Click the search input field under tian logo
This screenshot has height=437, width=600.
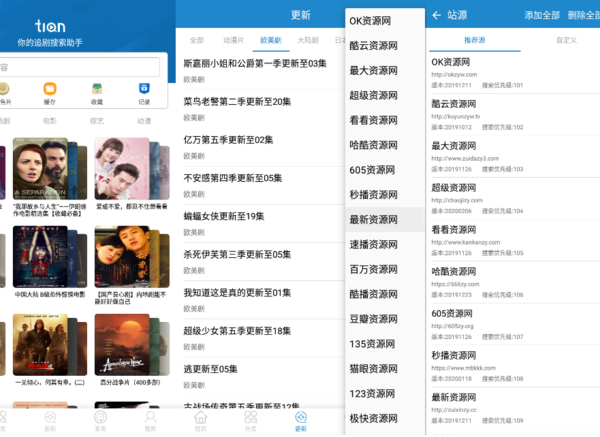point(80,67)
